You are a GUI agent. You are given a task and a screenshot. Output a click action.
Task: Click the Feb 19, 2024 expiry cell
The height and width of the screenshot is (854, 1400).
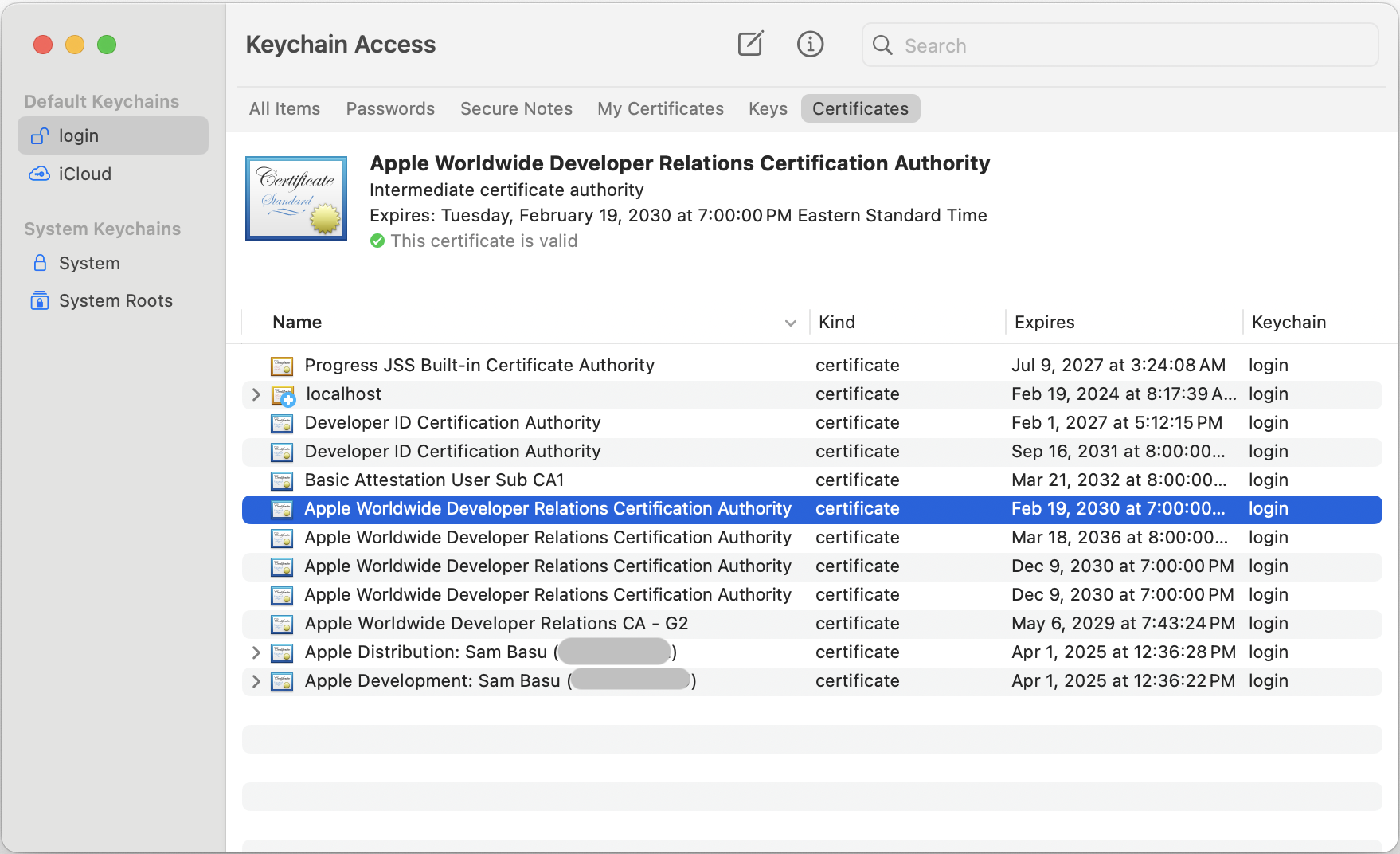point(1124,394)
